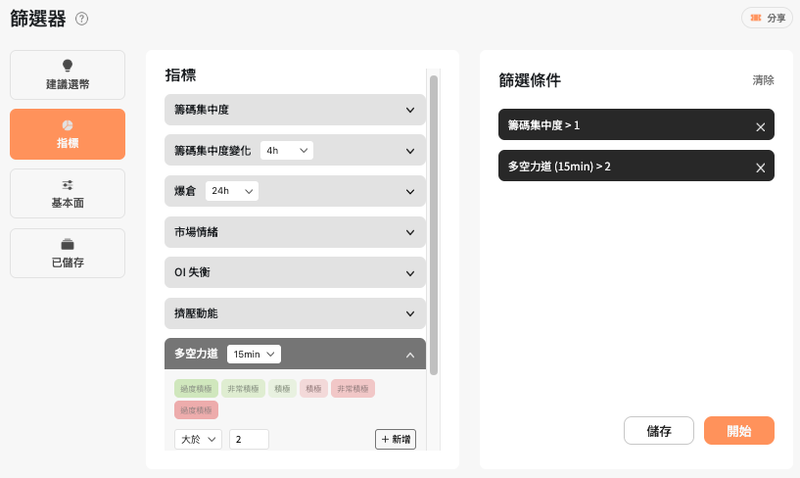Remove the 多空力道 (15min) > 2 condition

point(760,167)
